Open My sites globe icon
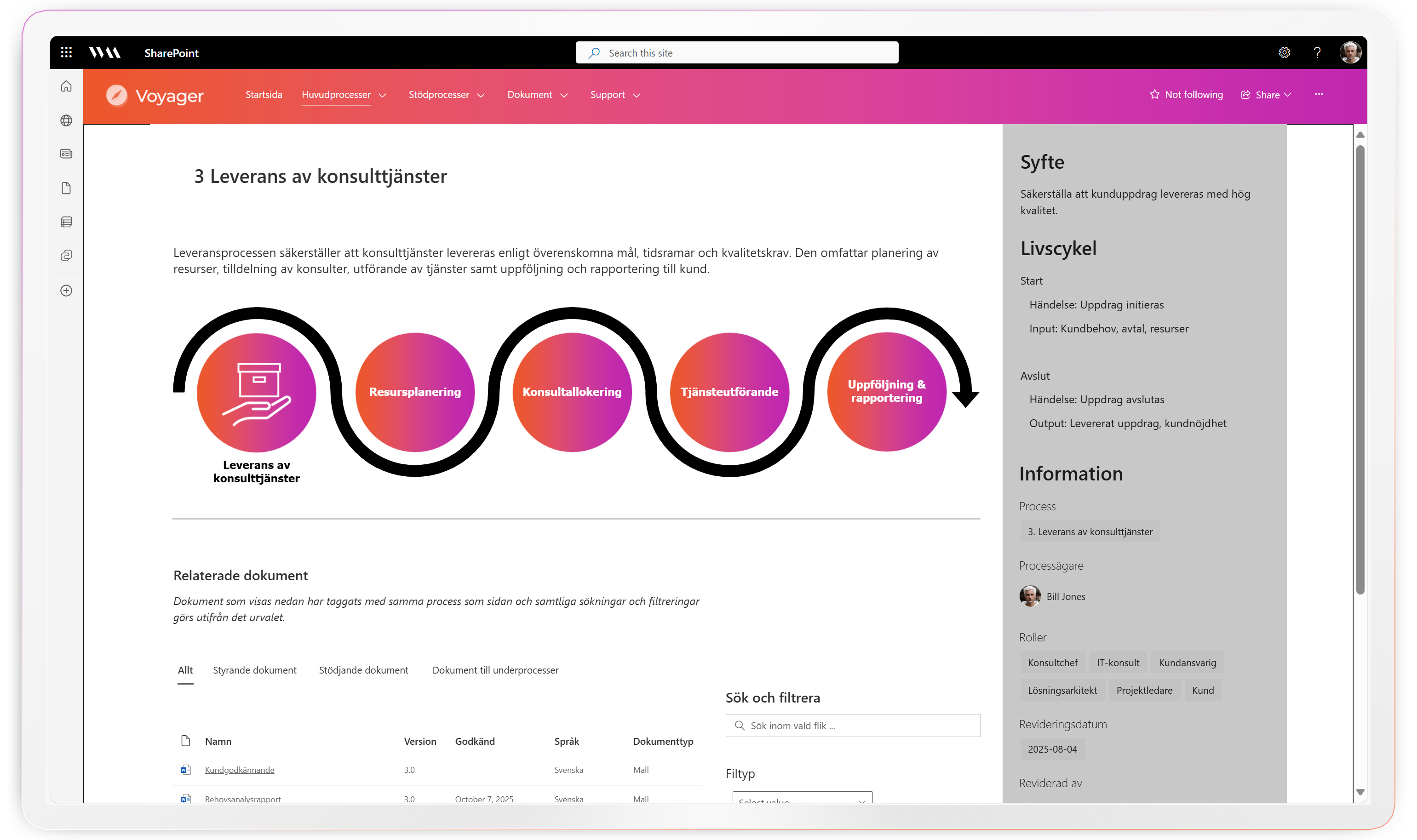The width and height of the screenshot is (1417, 840). (x=66, y=120)
